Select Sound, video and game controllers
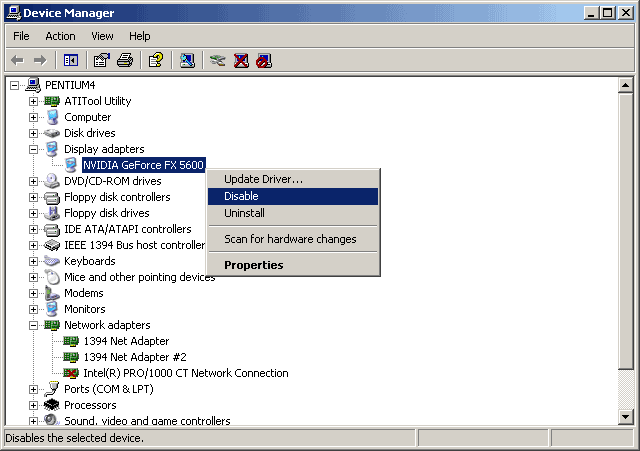 click(x=147, y=420)
